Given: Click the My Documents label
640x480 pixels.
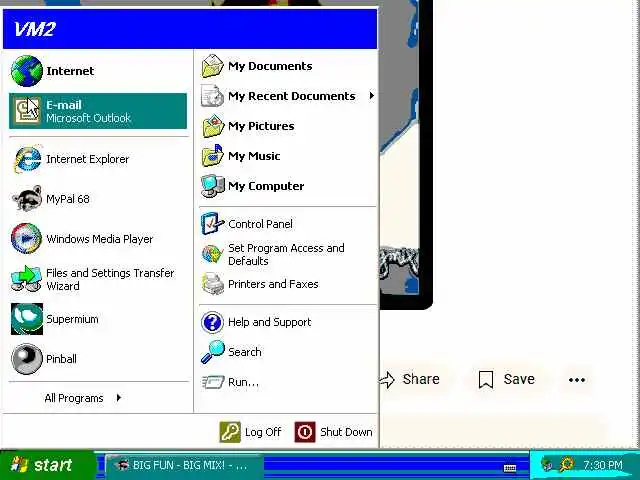Looking at the screenshot, I should [x=270, y=66].
